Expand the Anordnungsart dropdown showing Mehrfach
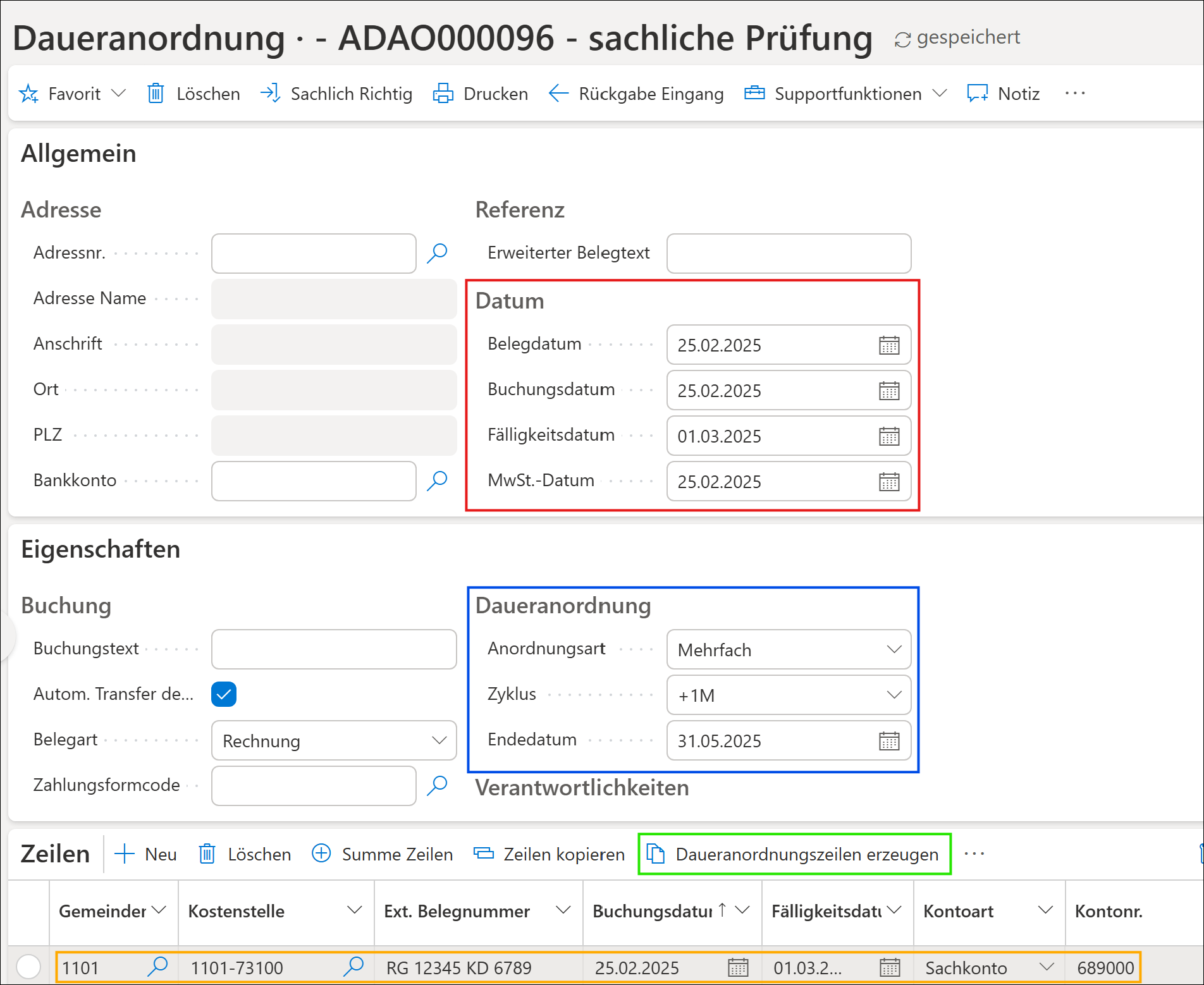Image resolution: width=1204 pixels, height=985 pixels. (894, 650)
